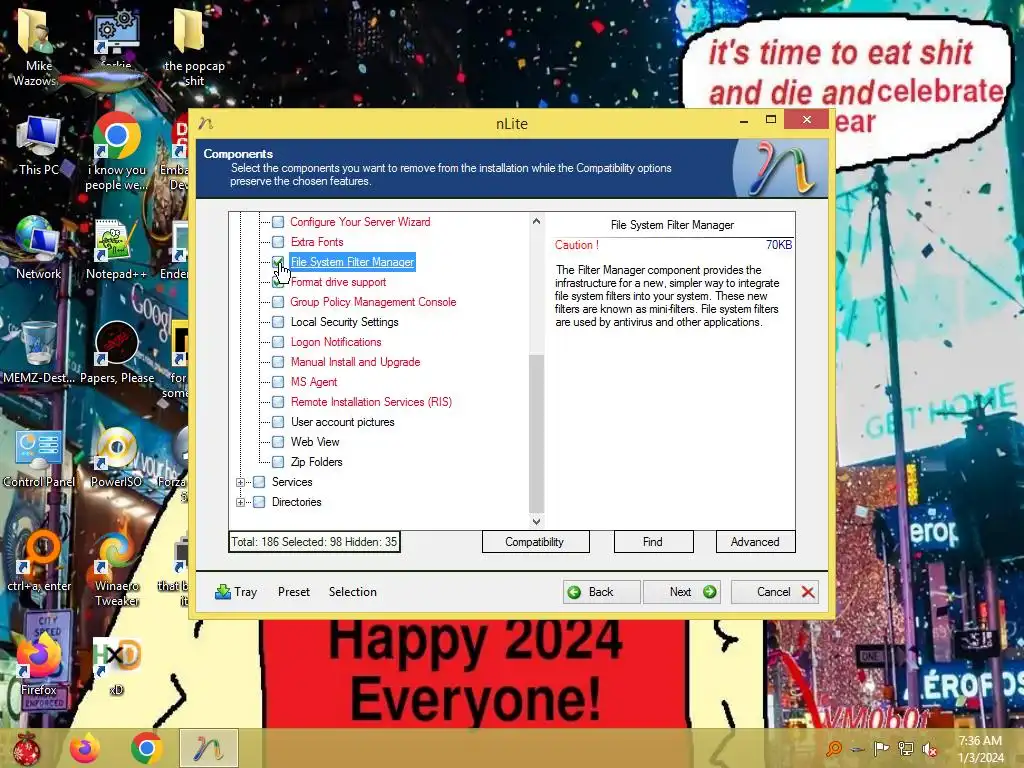Check Extra Fonts component checkbox
This screenshot has width=1024, height=768.
pos(278,242)
